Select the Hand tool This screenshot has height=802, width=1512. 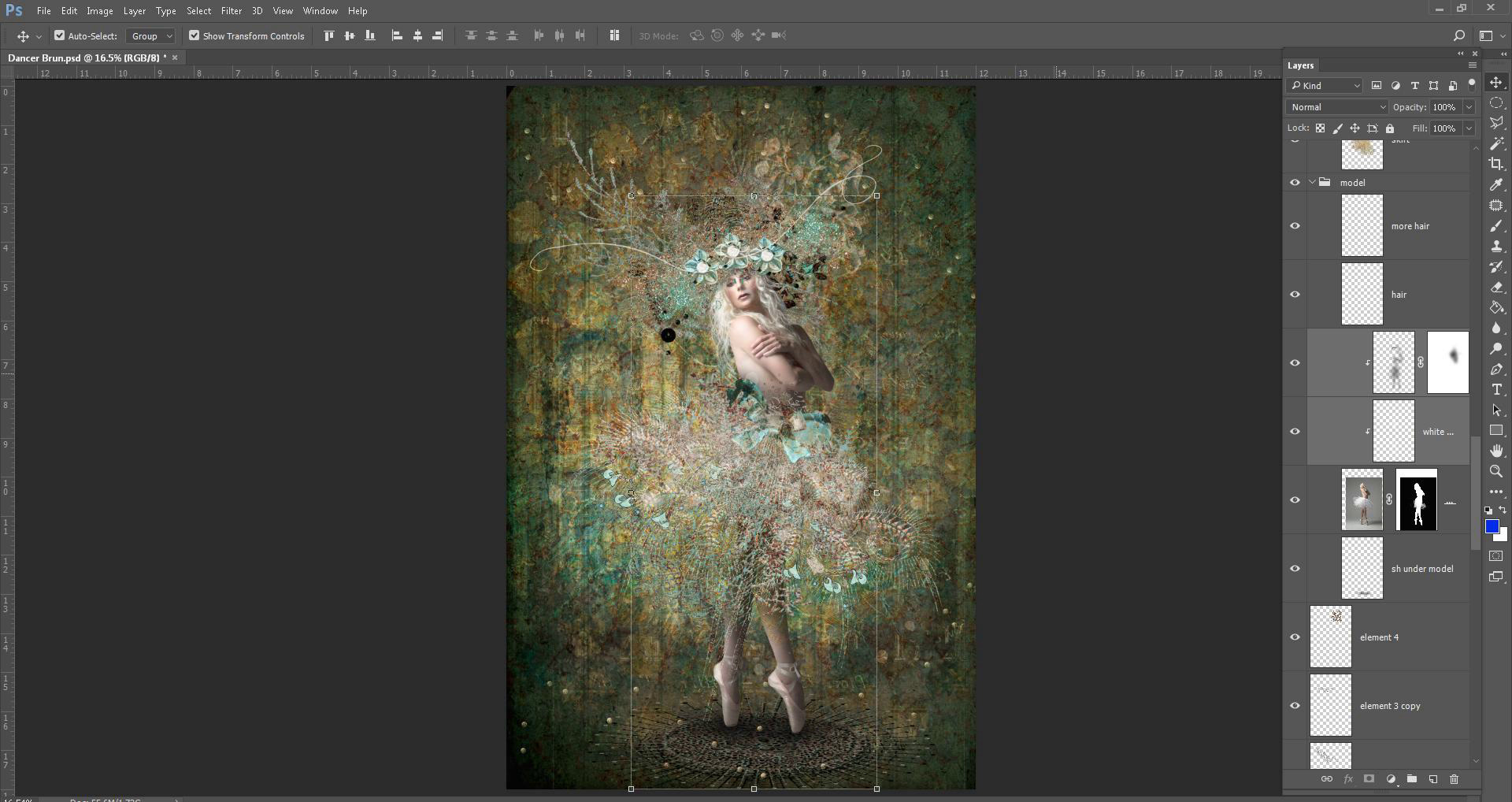click(x=1496, y=451)
